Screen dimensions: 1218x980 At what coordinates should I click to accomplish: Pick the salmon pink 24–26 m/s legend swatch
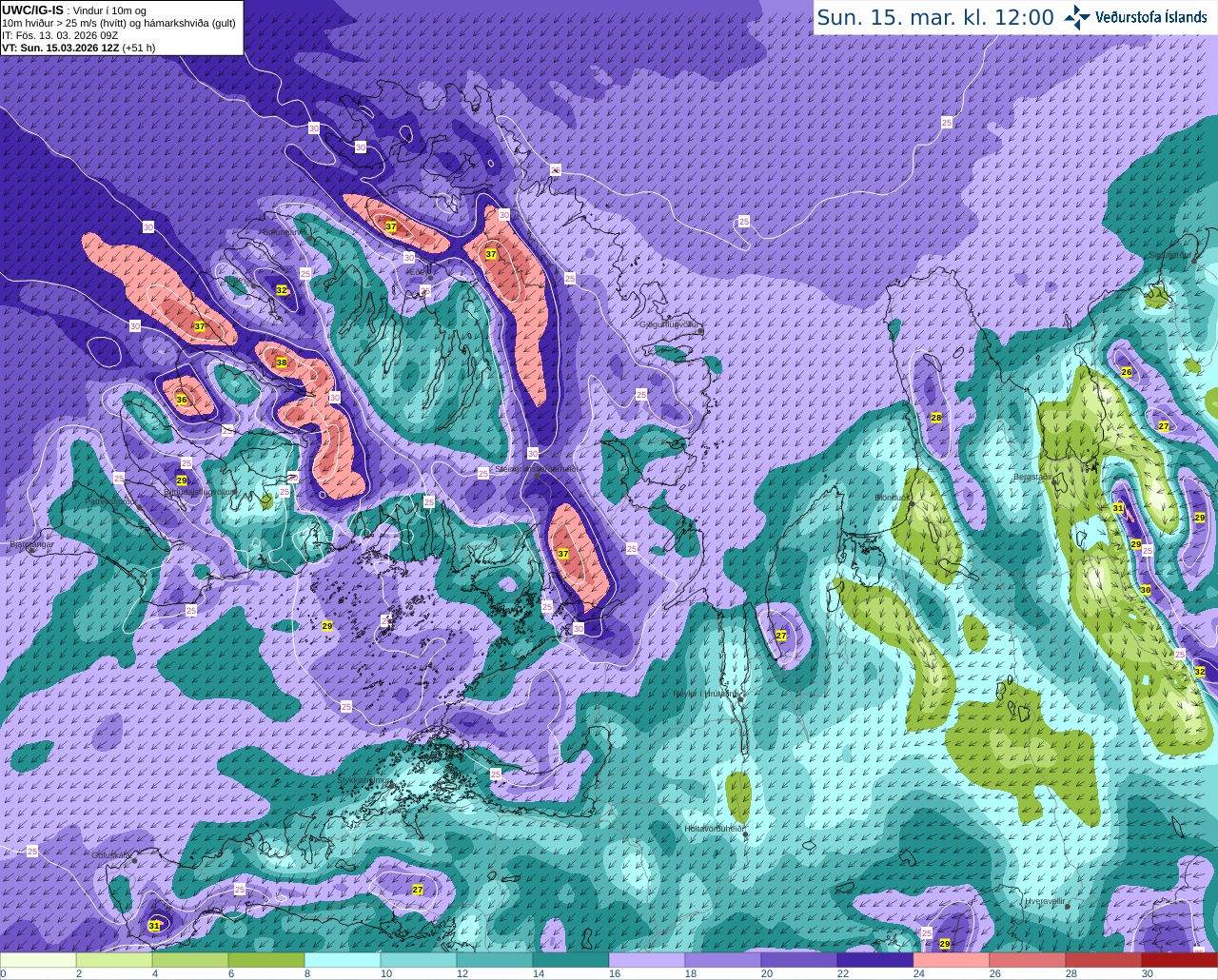952,960
